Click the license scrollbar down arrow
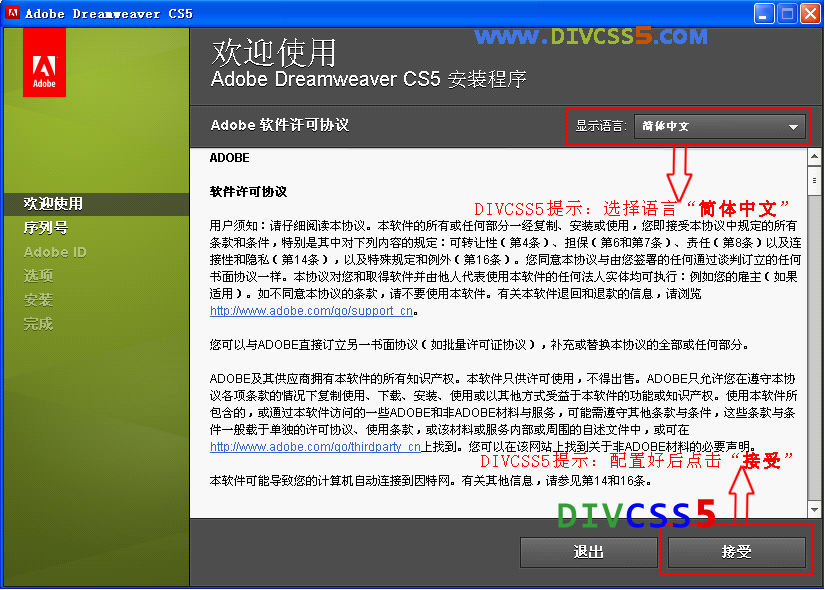Viewport: 825px width, 590px height. coord(814,509)
